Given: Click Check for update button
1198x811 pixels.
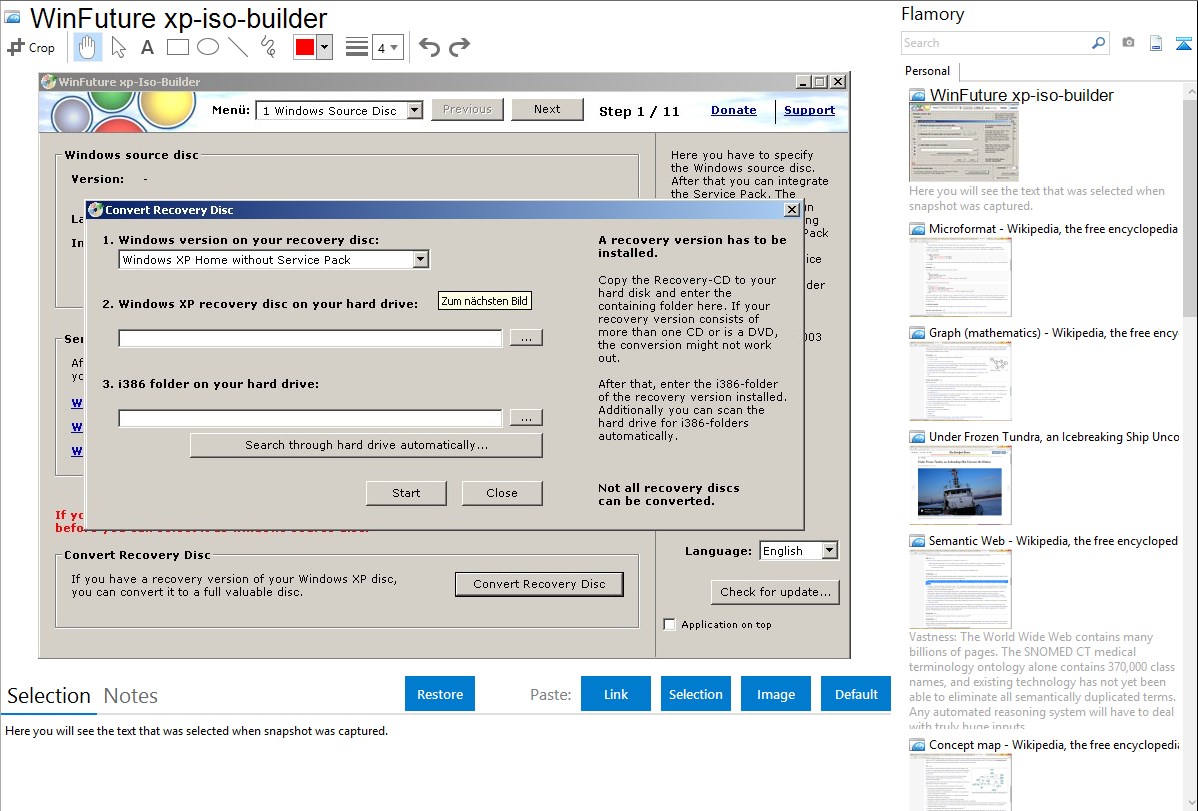Looking at the screenshot, I should click(x=775, y=592).
